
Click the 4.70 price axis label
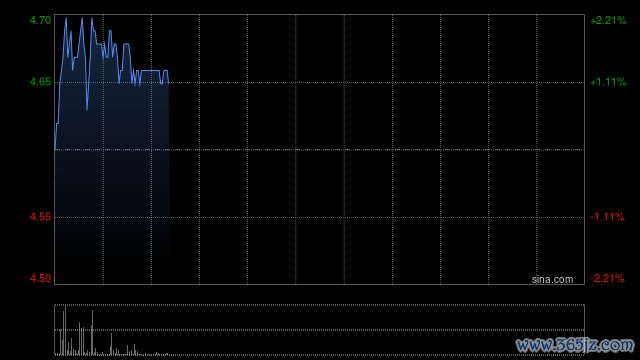tap(40, 20)
